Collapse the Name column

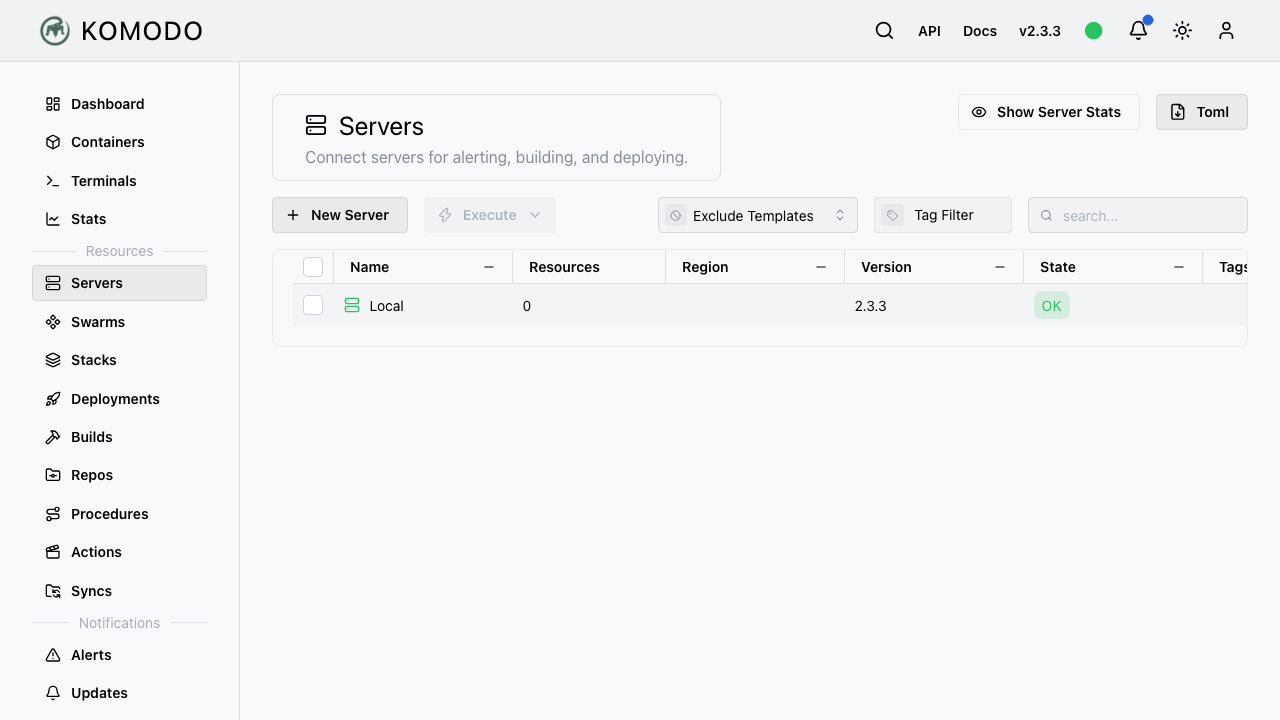tap(489, 267)
